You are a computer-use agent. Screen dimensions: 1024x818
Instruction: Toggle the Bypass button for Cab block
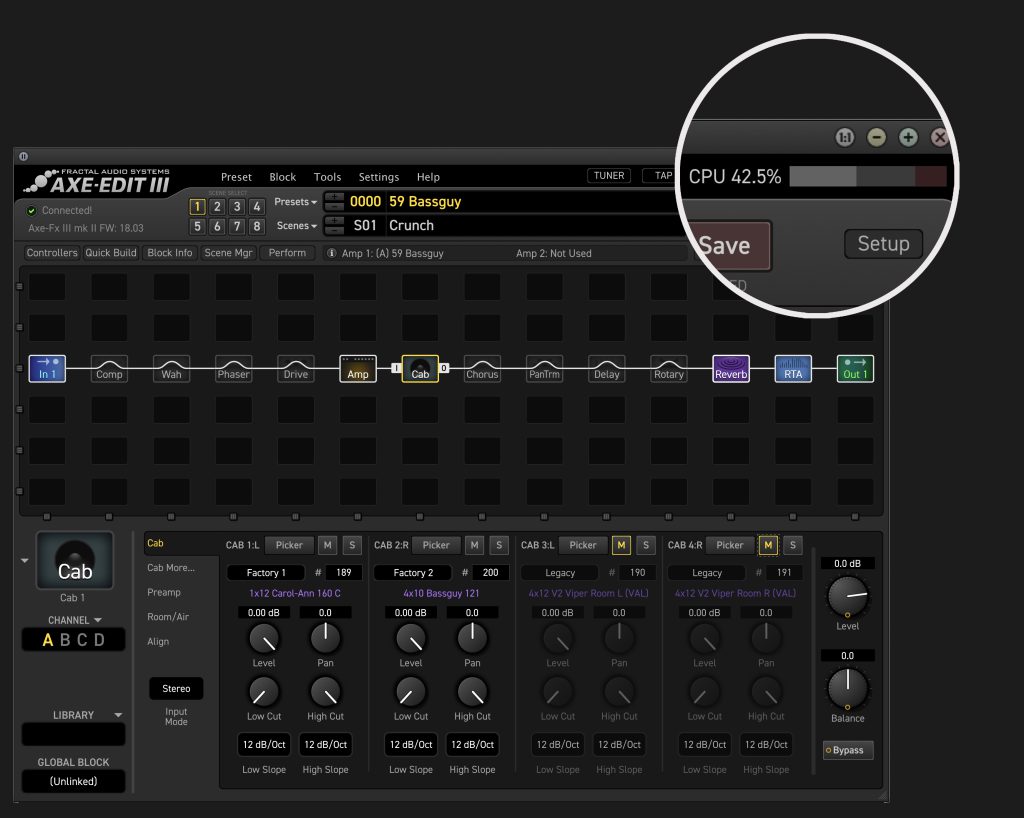847,750
